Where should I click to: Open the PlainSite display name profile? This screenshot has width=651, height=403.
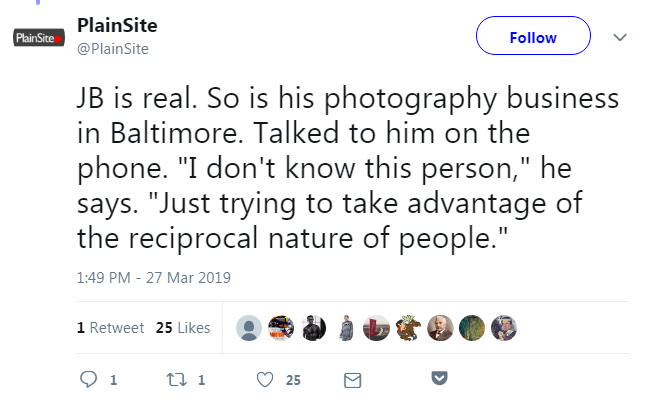(x=117, y=25)
